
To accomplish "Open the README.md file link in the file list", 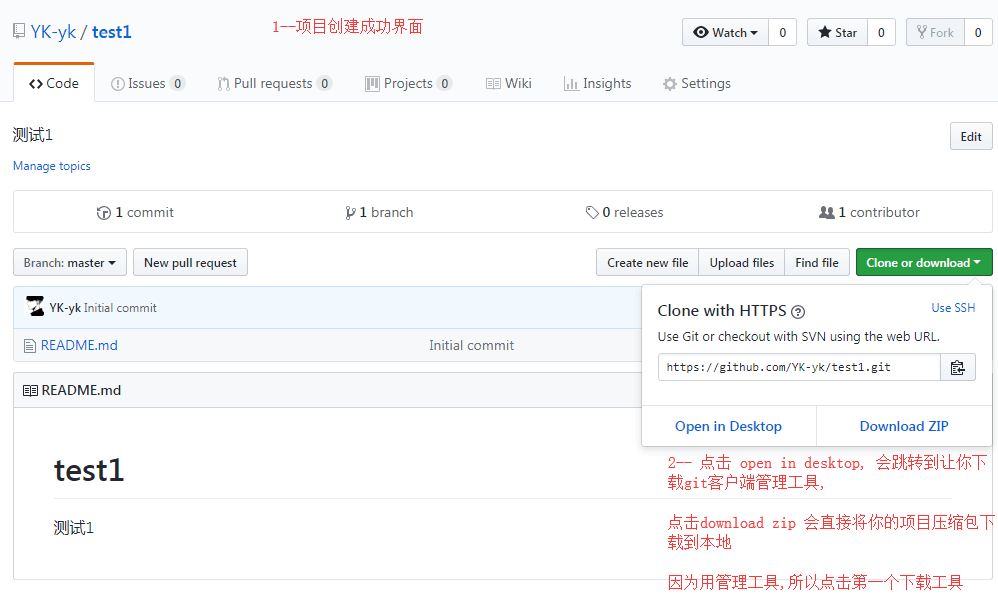I will coord(79,345).
